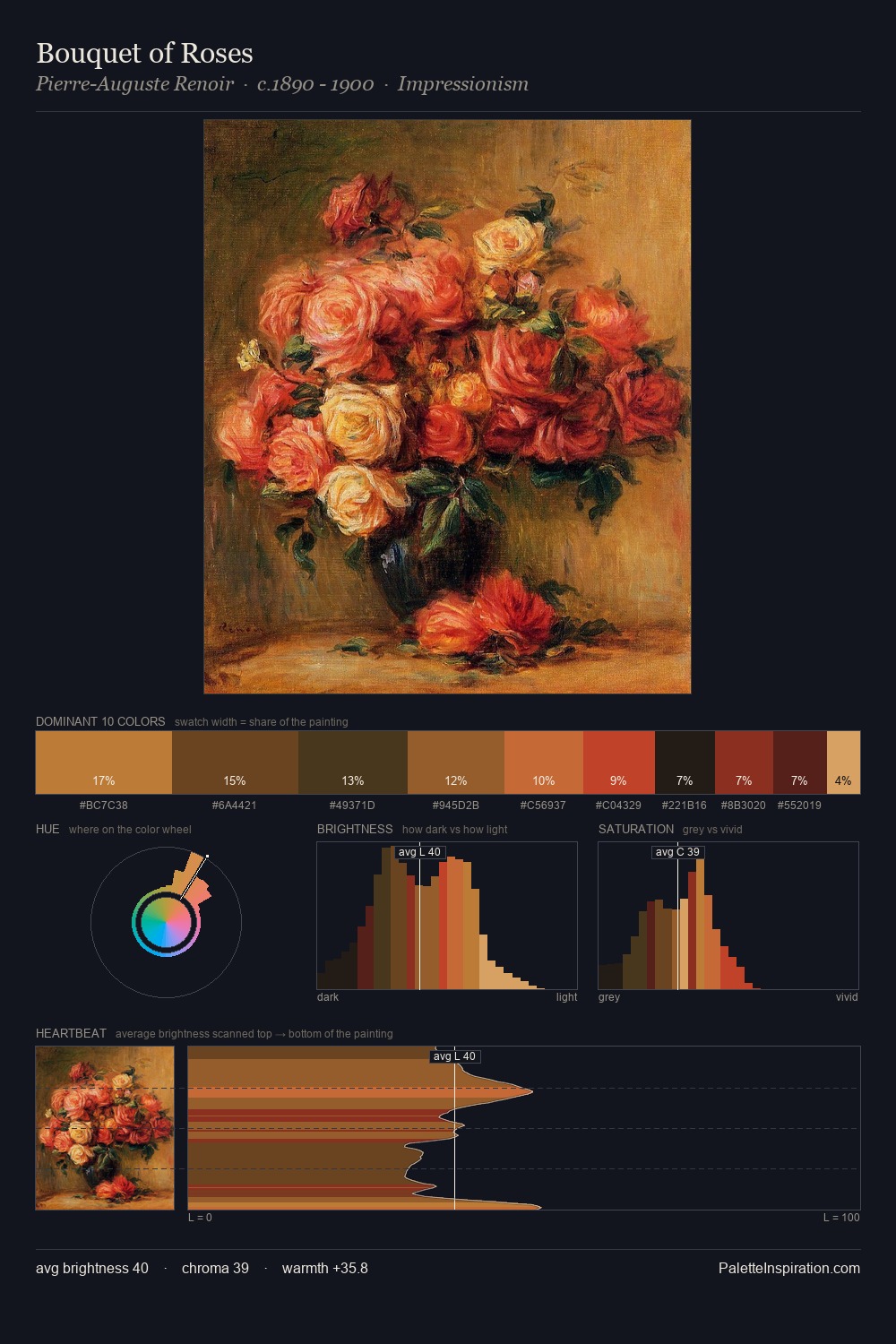Image resolution: width=896 pixels, height=1344 pixels.
Task: Click the "grey" axis label
Action: click(609, 997)
